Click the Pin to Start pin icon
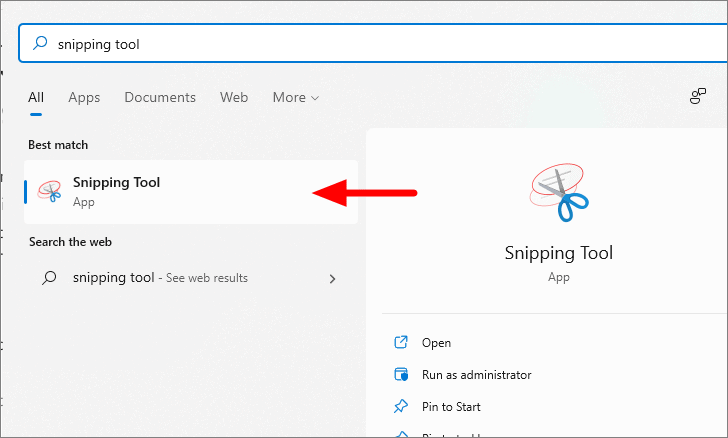Screen dimensions: 728x438 click(401, 406)
